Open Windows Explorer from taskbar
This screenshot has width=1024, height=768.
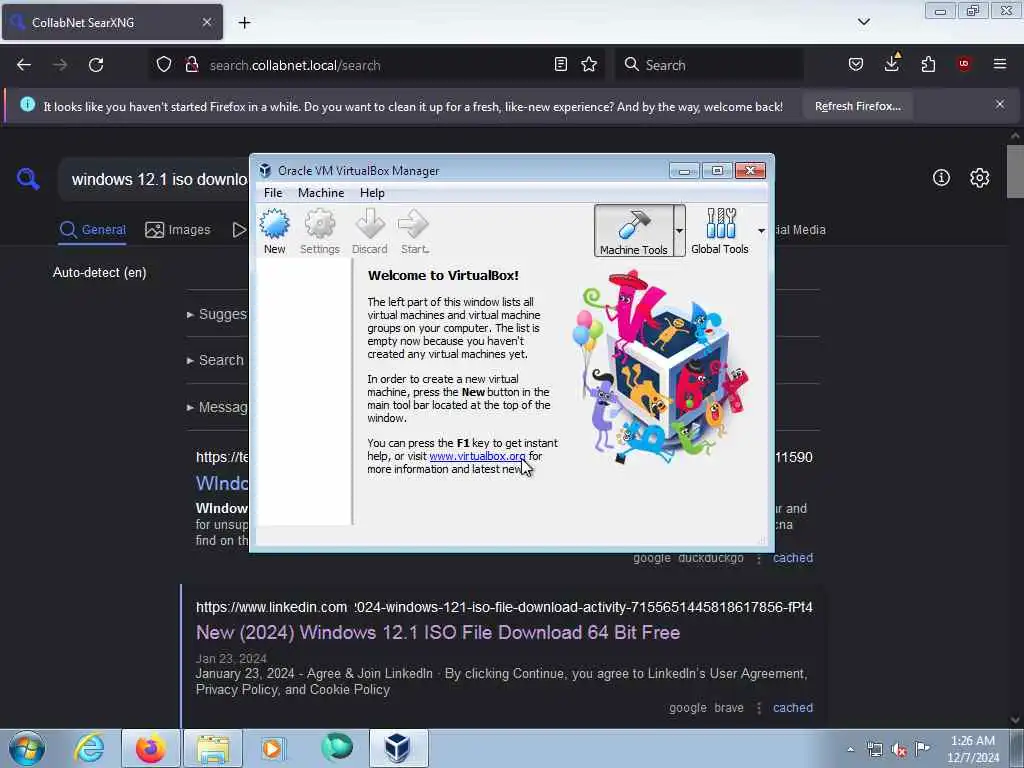tap(213, 748)
